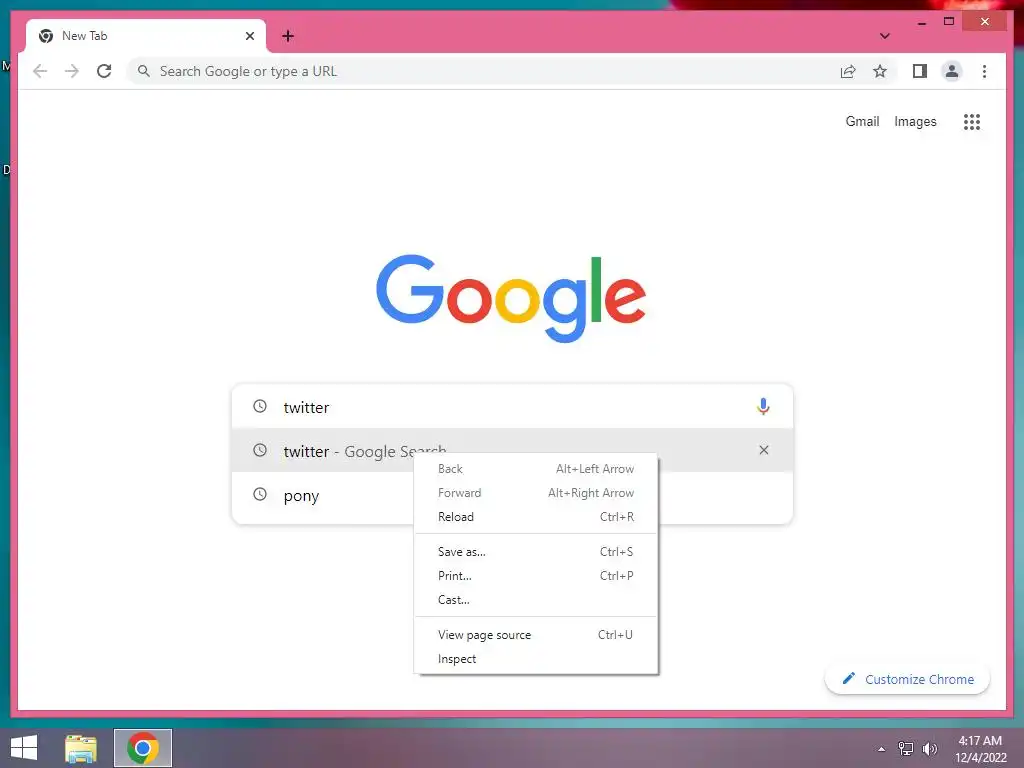Screen dimensions: 1024x768
Task: Open the Gmail link
Action: [x=862, y=121]
